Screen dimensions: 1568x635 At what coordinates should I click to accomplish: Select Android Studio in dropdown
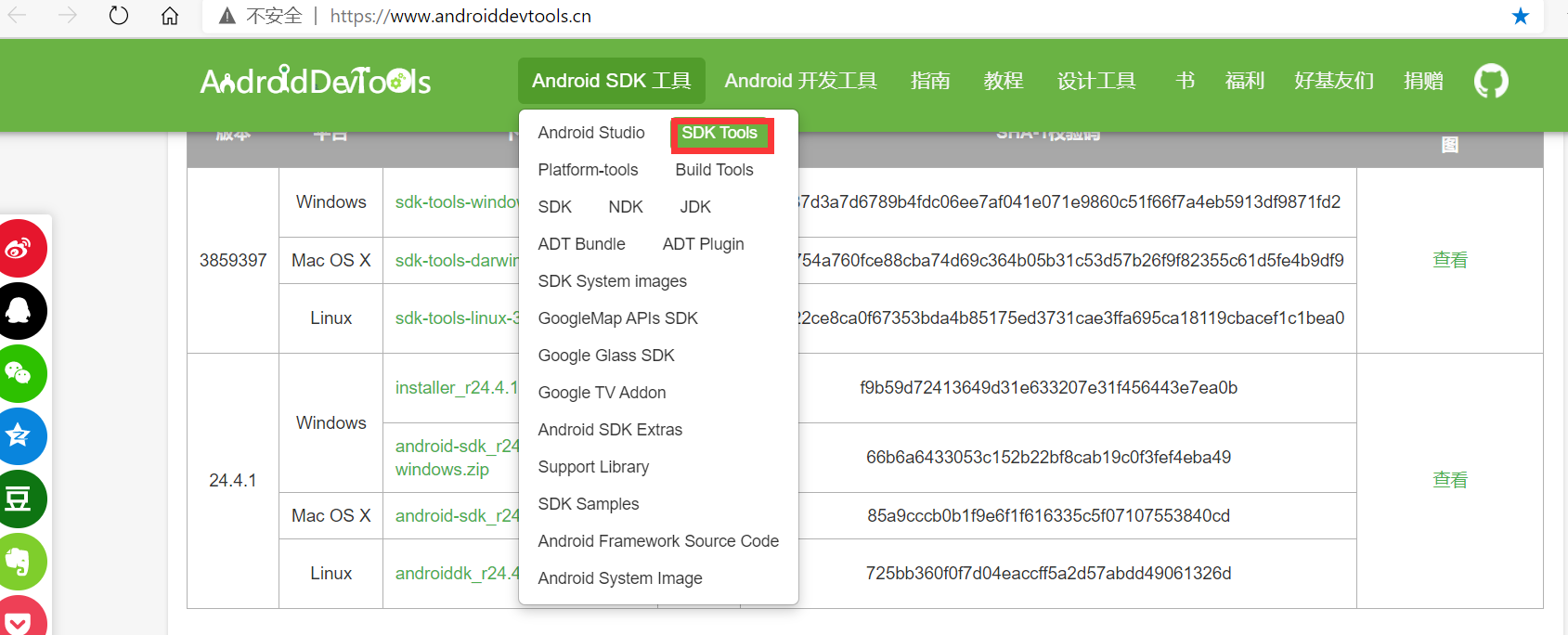coord(591,133)
